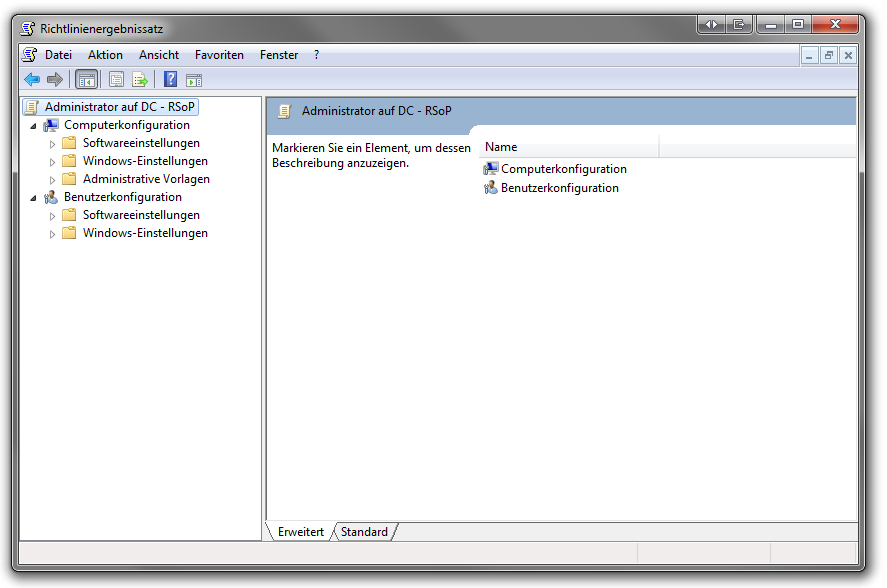Select Computerkonfiguration in the right list
The height and width of the screenshot is (588, 887).
[x=563, y=169]
